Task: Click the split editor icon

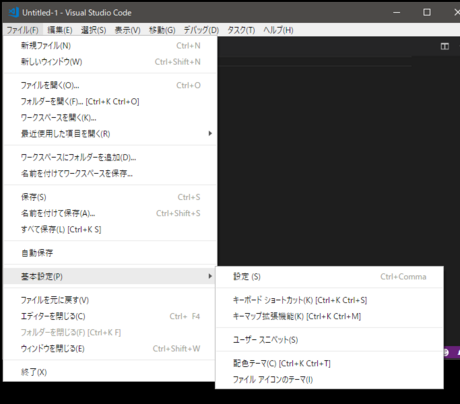Action: click(445, 46)
